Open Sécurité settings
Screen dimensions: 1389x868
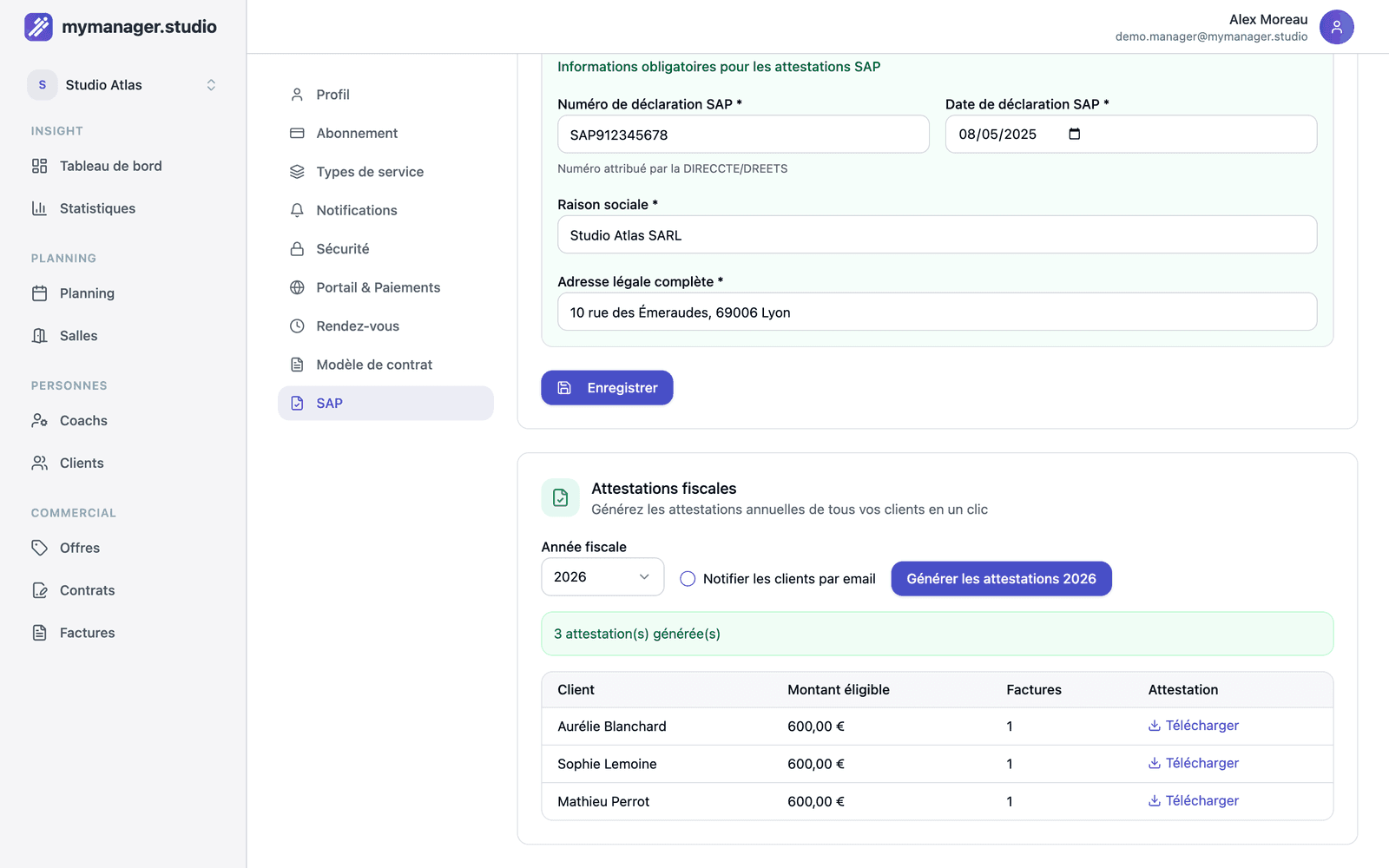click(x=385, y=249)
